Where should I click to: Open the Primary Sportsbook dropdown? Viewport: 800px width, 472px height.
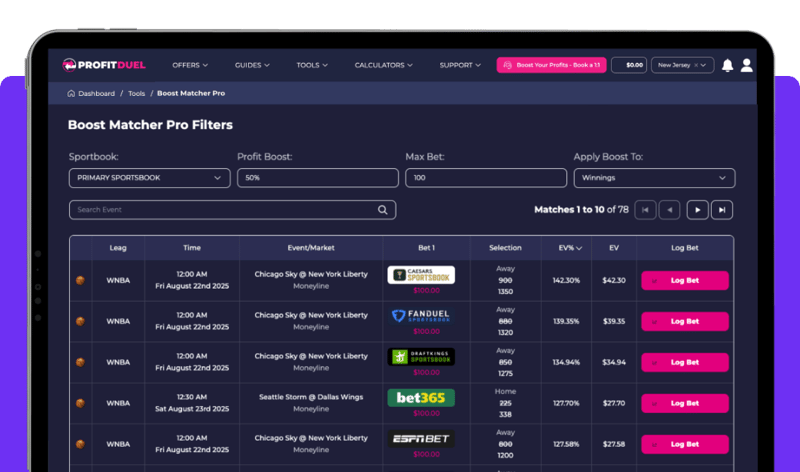click(149, 178)
